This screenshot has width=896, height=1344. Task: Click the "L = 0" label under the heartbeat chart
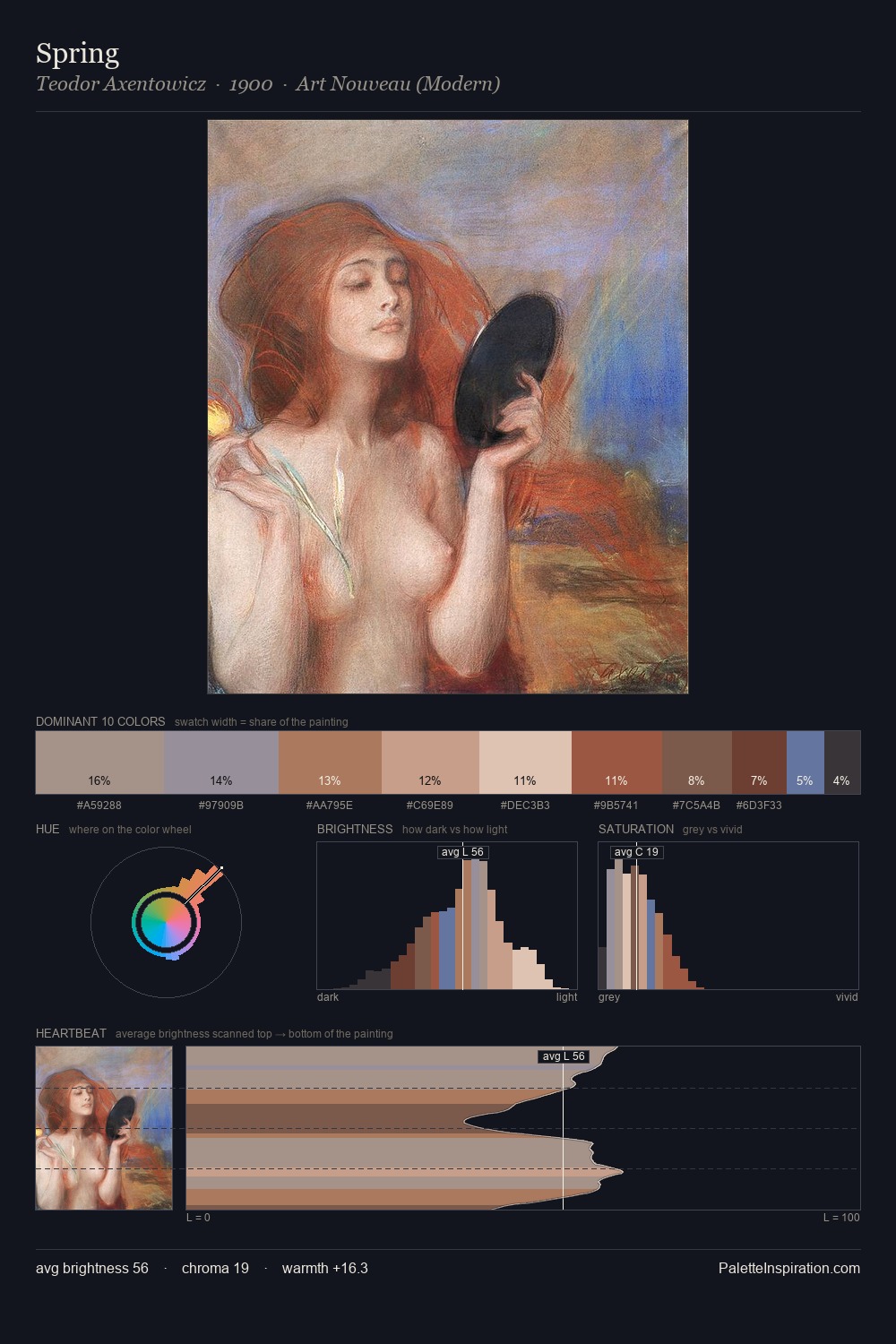click(x=198, y=1218)
